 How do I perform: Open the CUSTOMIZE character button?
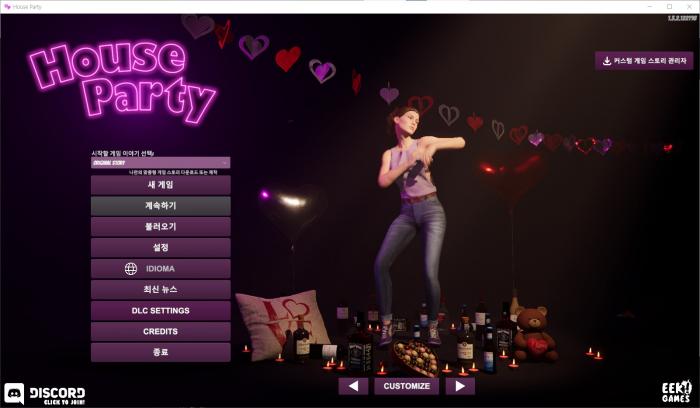(x=407, y=386)
